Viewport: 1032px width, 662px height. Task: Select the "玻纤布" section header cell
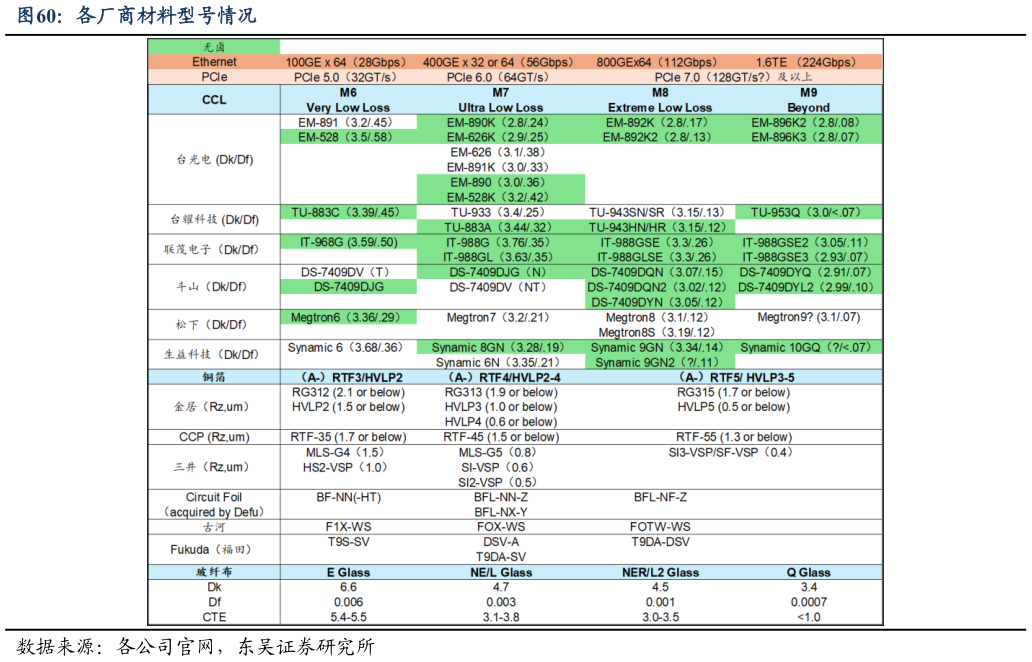(214, 572)
